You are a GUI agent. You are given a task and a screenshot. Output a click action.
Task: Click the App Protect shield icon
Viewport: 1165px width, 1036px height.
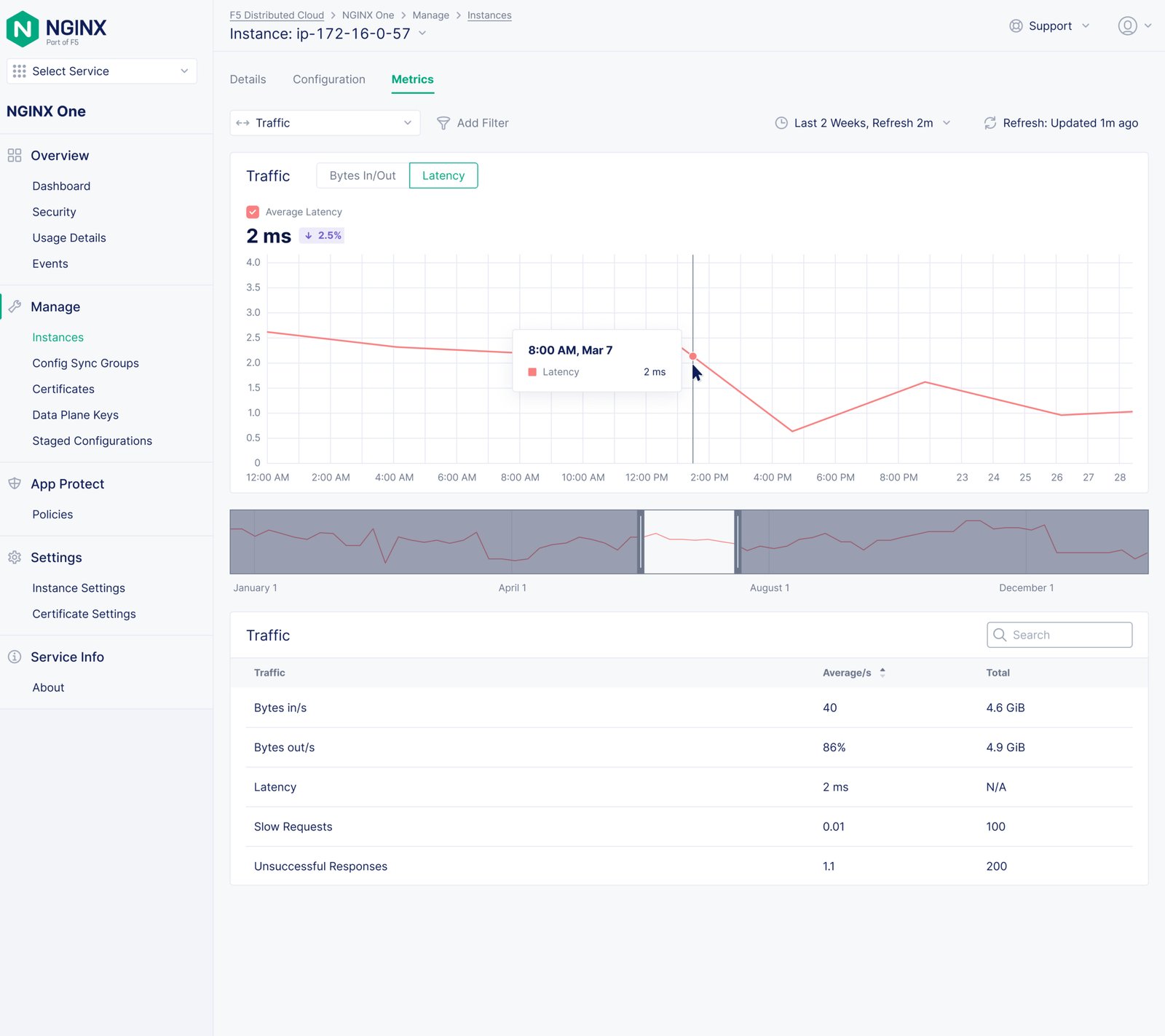[15, 484]
